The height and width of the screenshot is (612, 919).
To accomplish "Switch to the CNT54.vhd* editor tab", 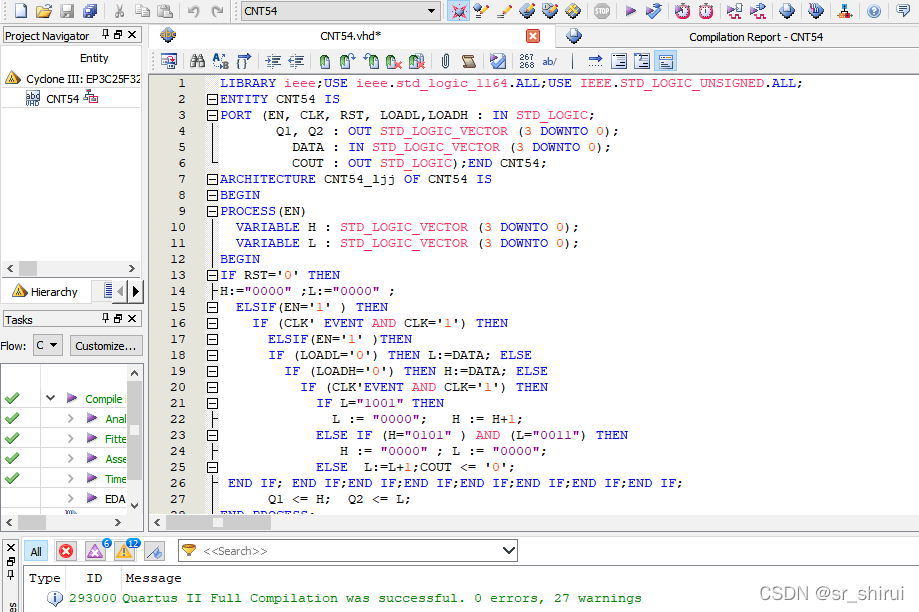I will tap(350, 36).
